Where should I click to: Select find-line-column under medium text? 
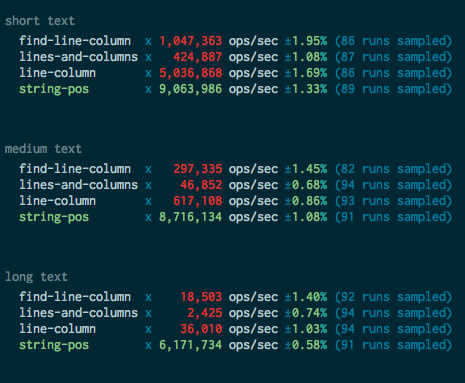(x=75, y=169)
